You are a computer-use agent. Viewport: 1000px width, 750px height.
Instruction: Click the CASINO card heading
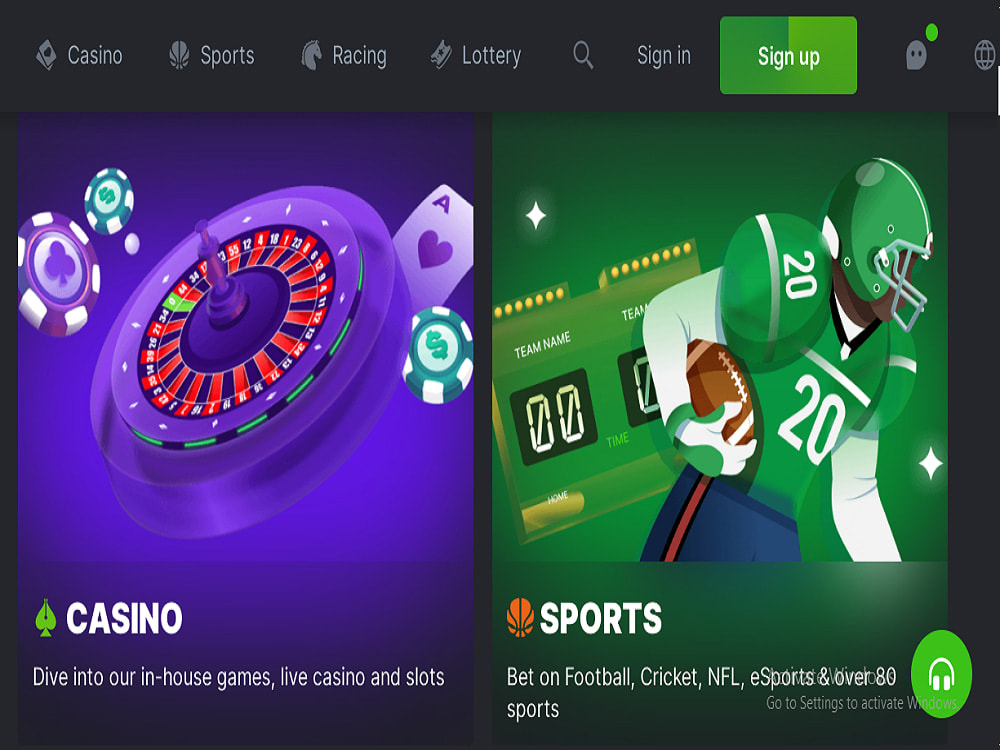pyautogui.click(x=124, y=617)
